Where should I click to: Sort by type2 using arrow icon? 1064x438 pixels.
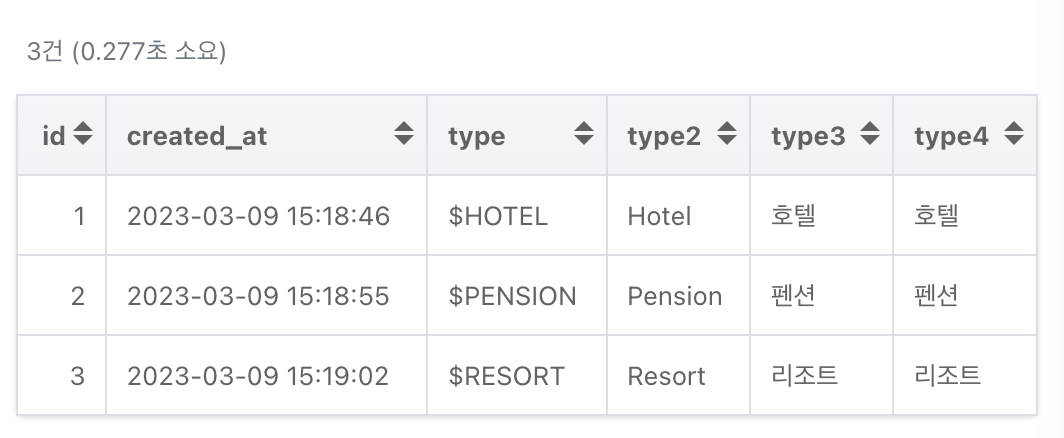click(x=727, y=135)
